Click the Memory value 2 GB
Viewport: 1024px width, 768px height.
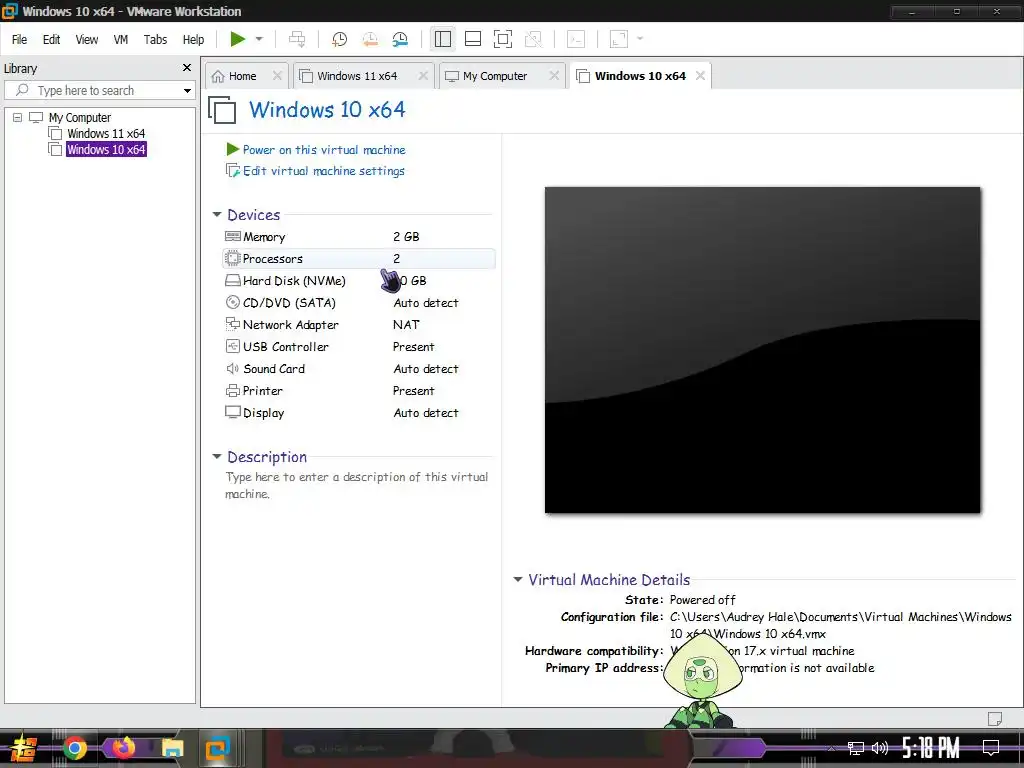(x=406, y=236)
